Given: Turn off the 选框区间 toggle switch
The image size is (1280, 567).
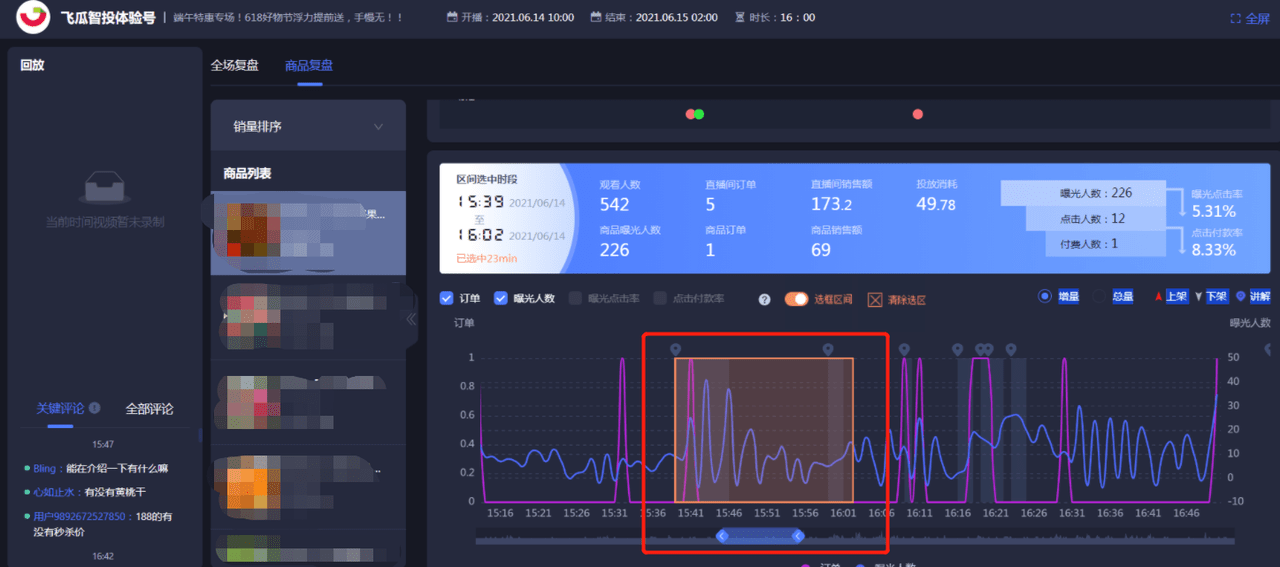Looking at the screenshot, I should pyautogui.click(x=796, y=299).
